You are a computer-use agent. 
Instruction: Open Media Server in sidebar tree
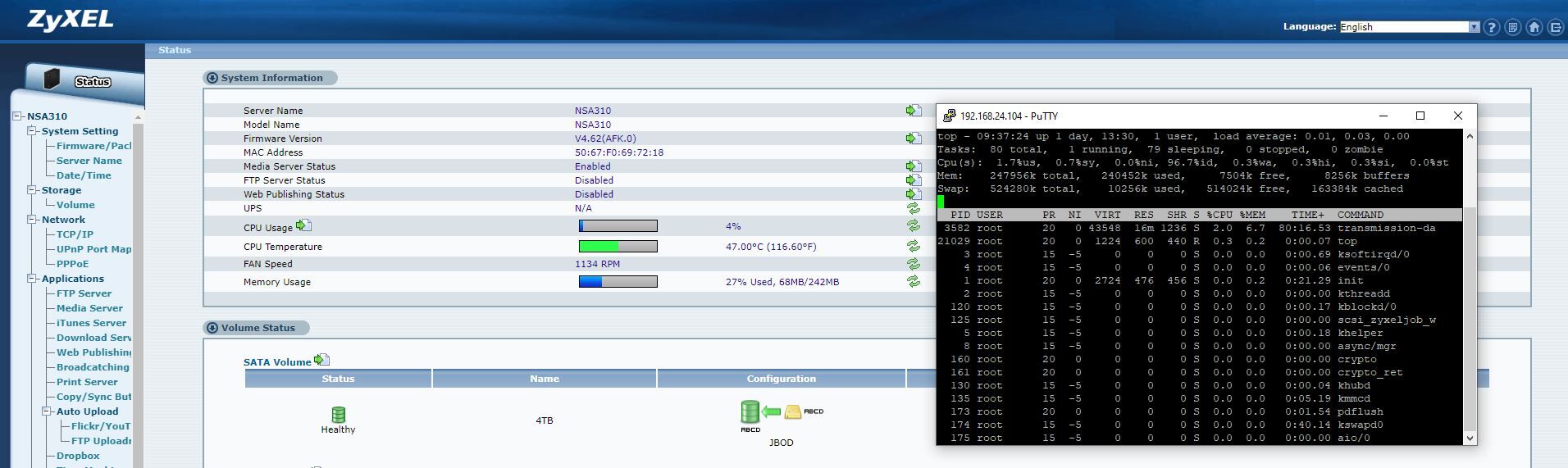click(x=89, y=308)
